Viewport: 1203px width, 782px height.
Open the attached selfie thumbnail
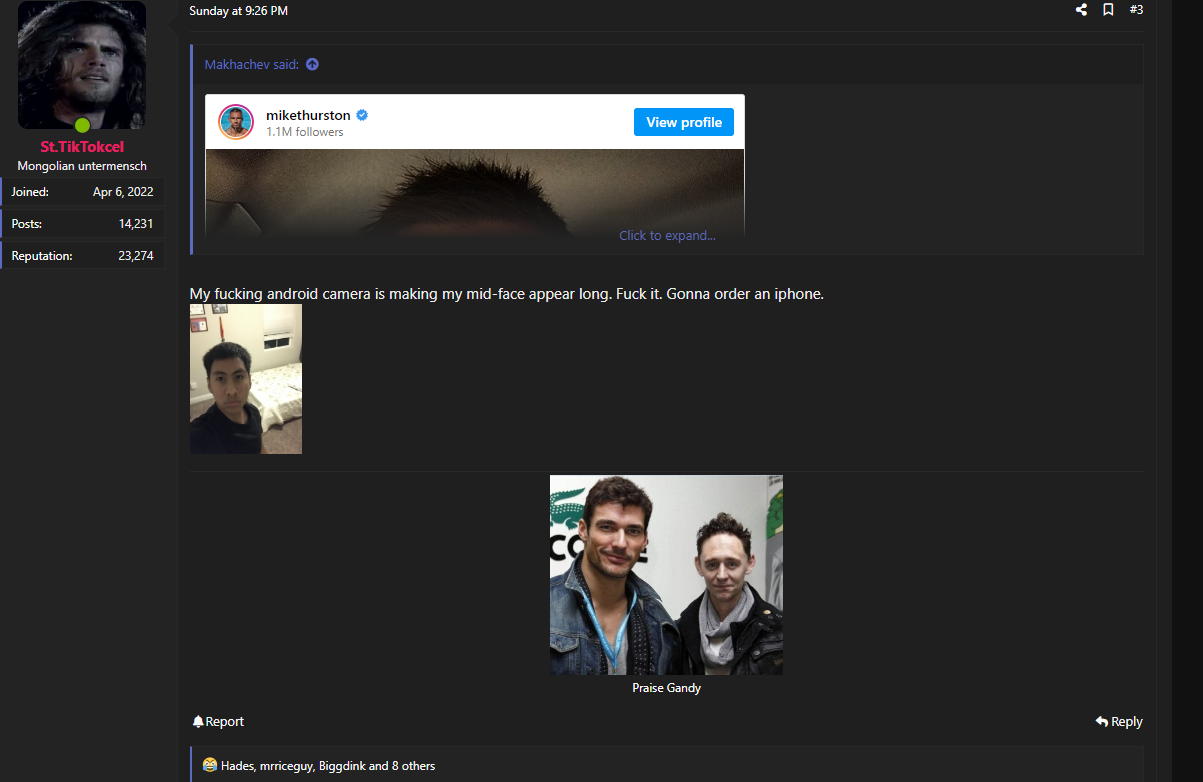click(x=246, y=379)
